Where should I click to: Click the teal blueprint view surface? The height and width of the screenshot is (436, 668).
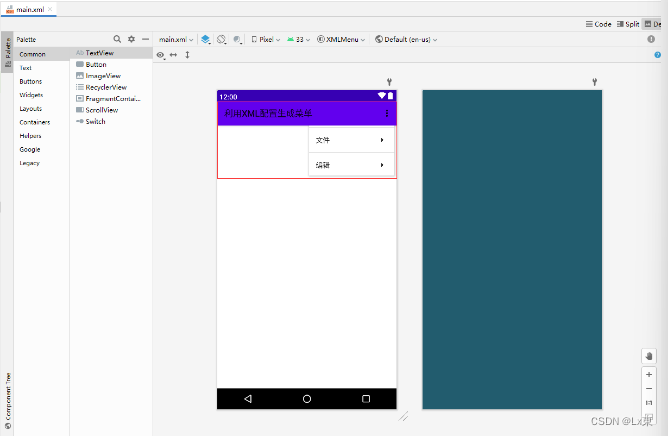tap(512, 249)
